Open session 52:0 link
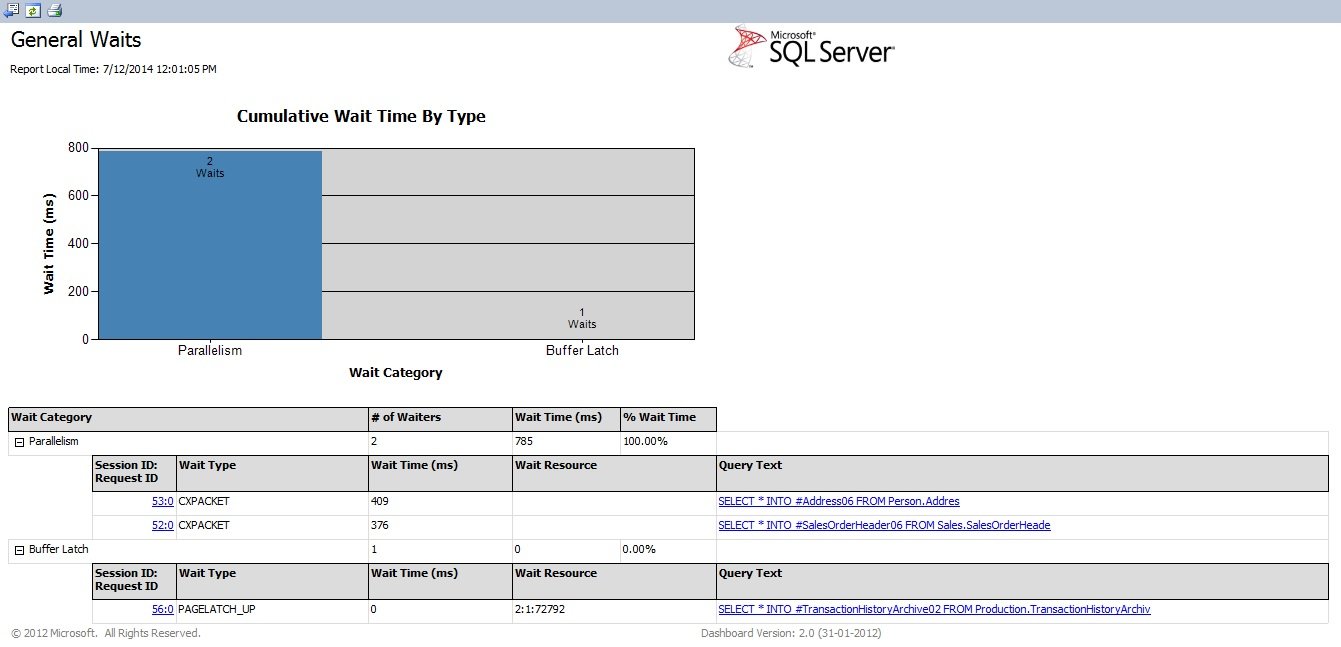1341x647 pixels. [162, 525]
